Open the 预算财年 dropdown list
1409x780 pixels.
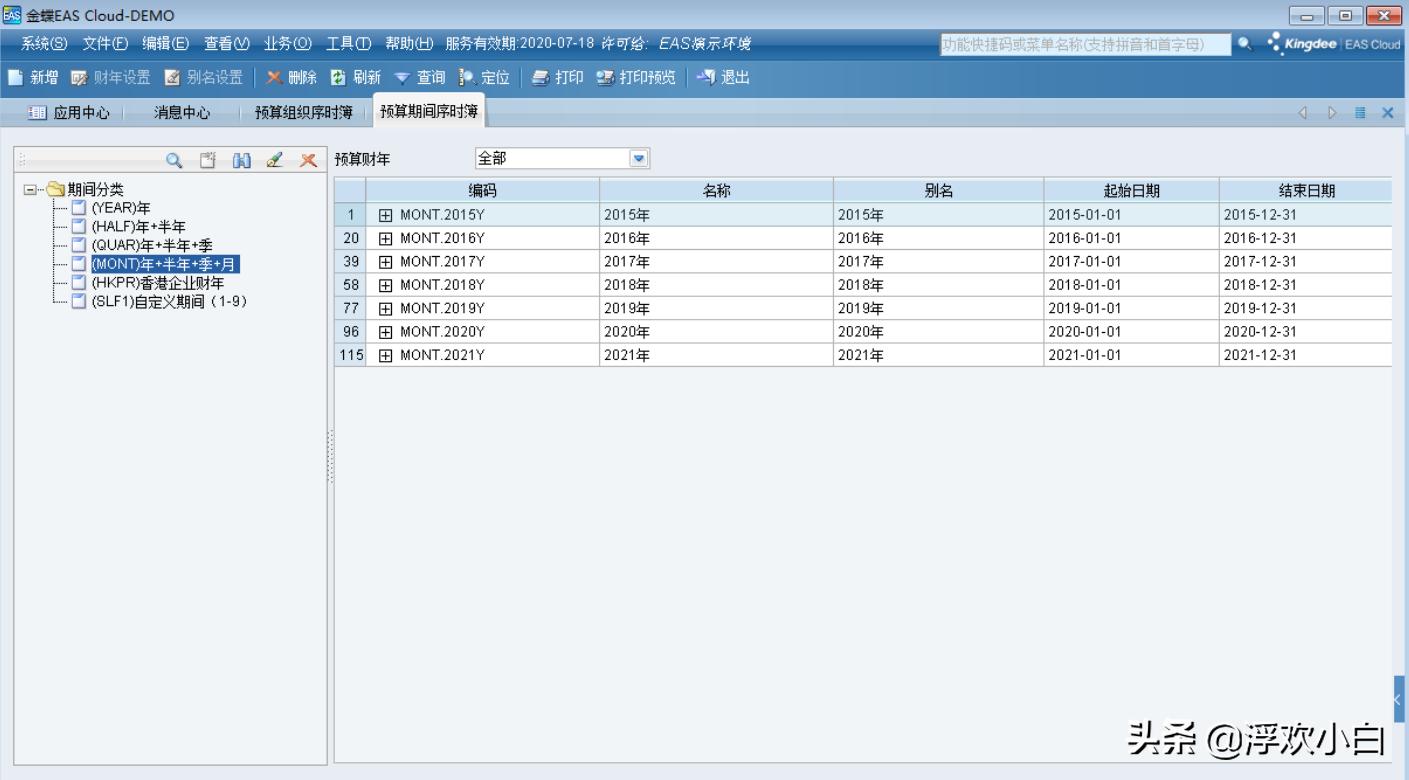click(640, 158)
